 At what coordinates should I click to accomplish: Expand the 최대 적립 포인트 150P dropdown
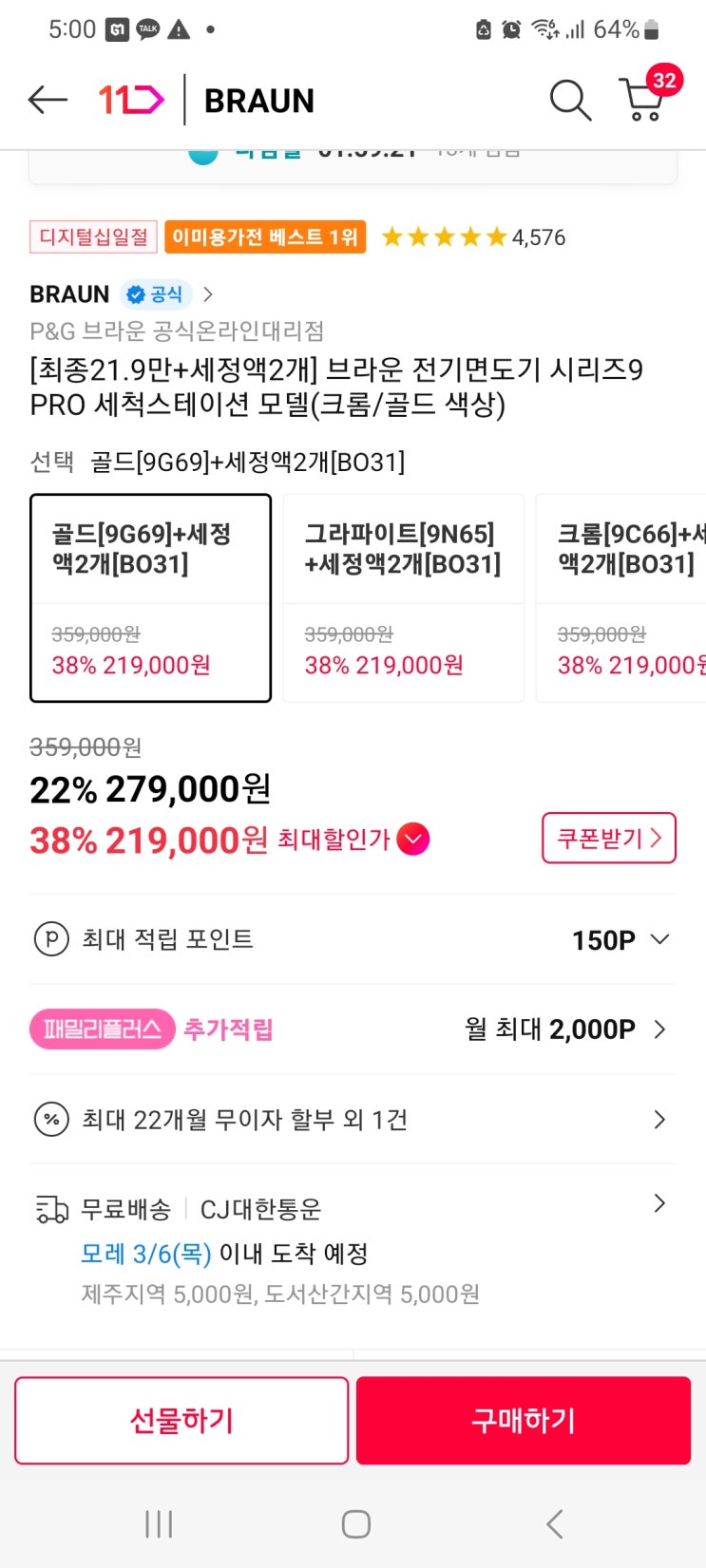659,939
